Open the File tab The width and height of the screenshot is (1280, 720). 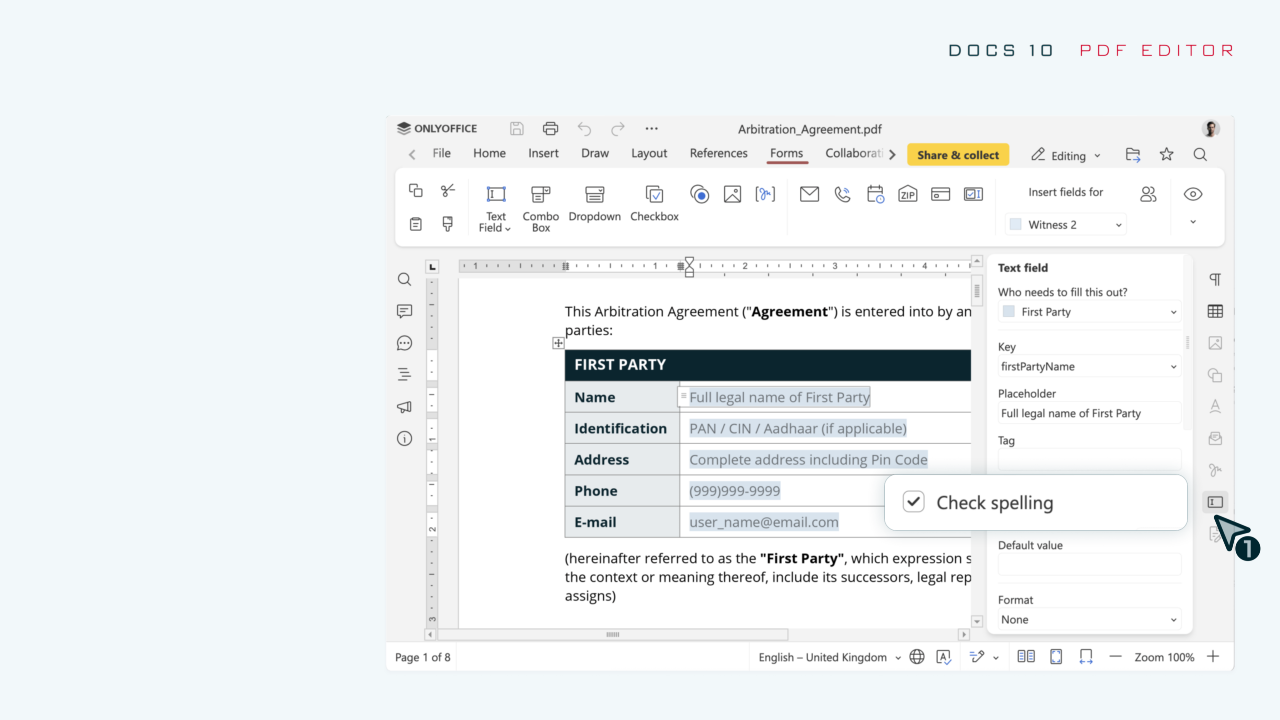pos(441,153)
